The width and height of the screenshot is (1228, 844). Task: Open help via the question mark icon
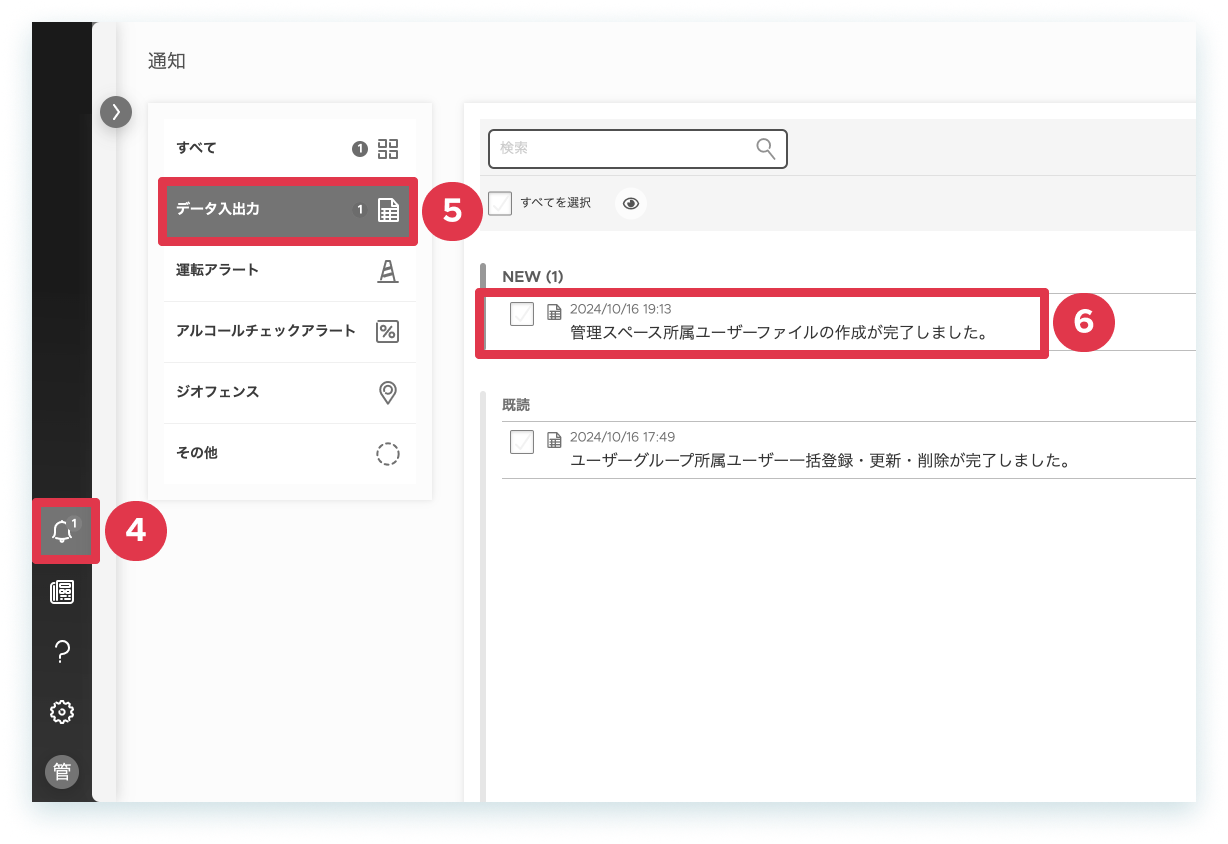(62, 652)
